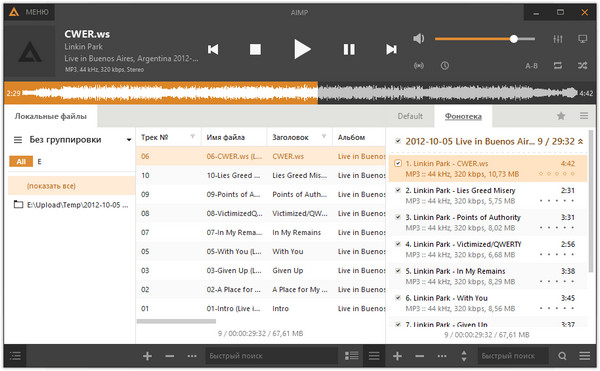Adjust the volume slider
Screen dimensions: 600x371
coord(485,39)
